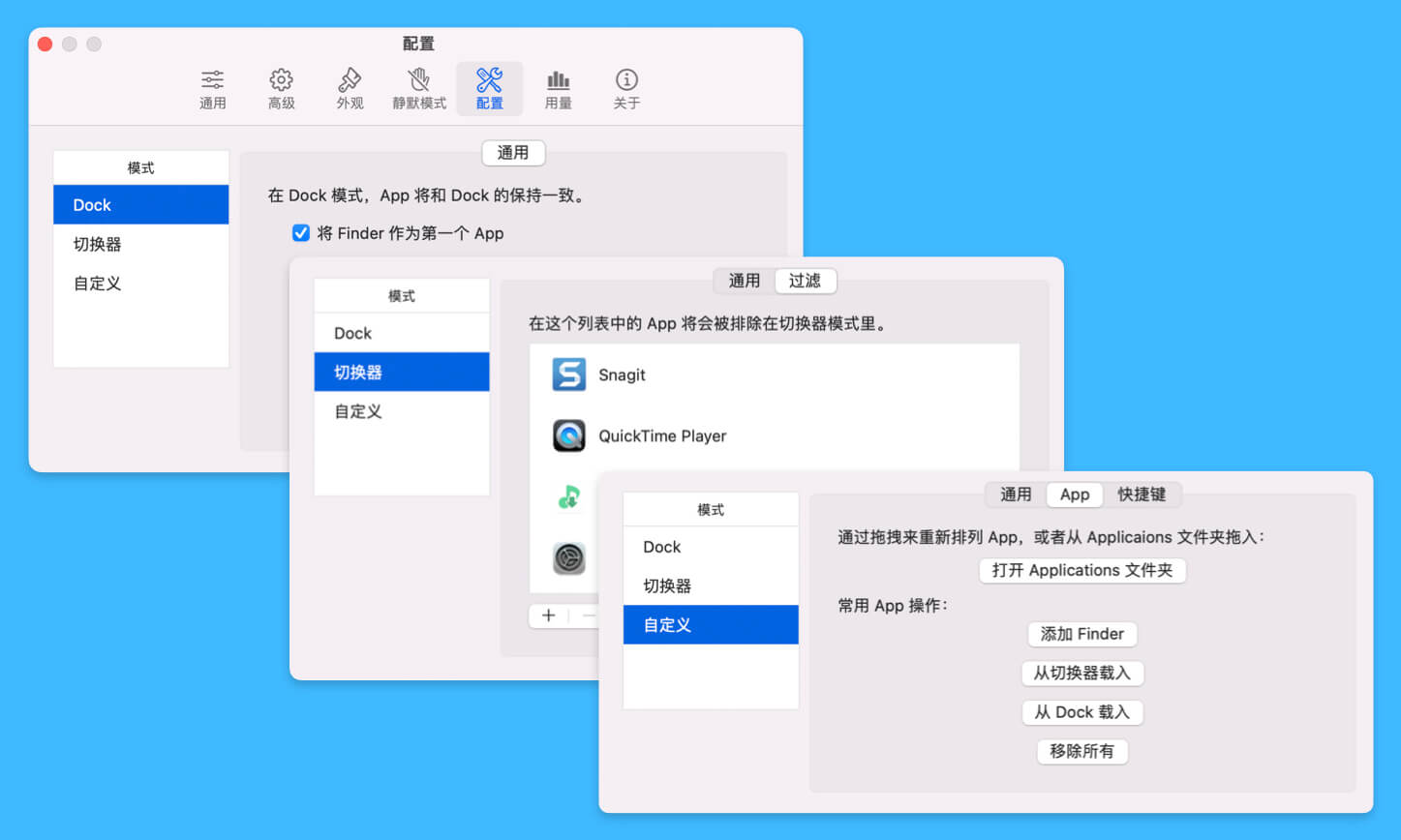The height and width of the screenshot is (840, 1401).
Task: Select QuickTime Player in exclusion list
Action: (662, 435)
